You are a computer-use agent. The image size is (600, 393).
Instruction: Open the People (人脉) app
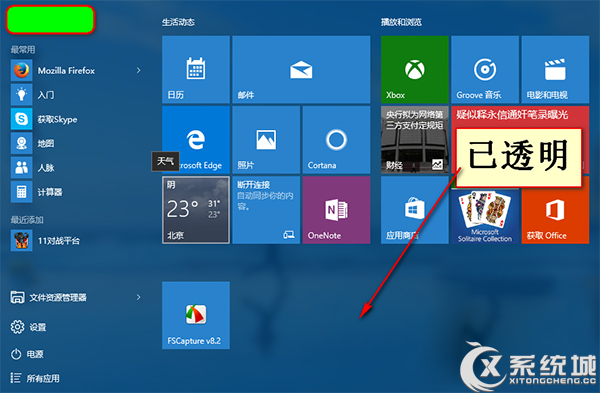click(x=77, y=168)
